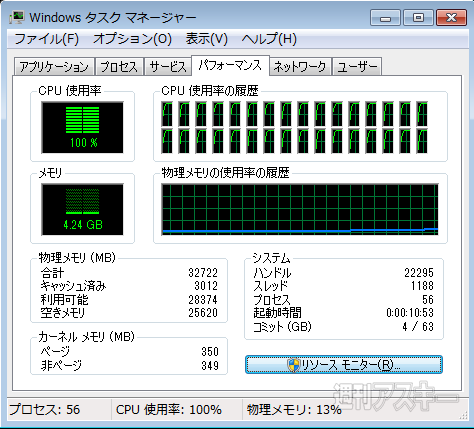Open the 表示(V) menu
This screenshot has height=429, width=474.
207,39
